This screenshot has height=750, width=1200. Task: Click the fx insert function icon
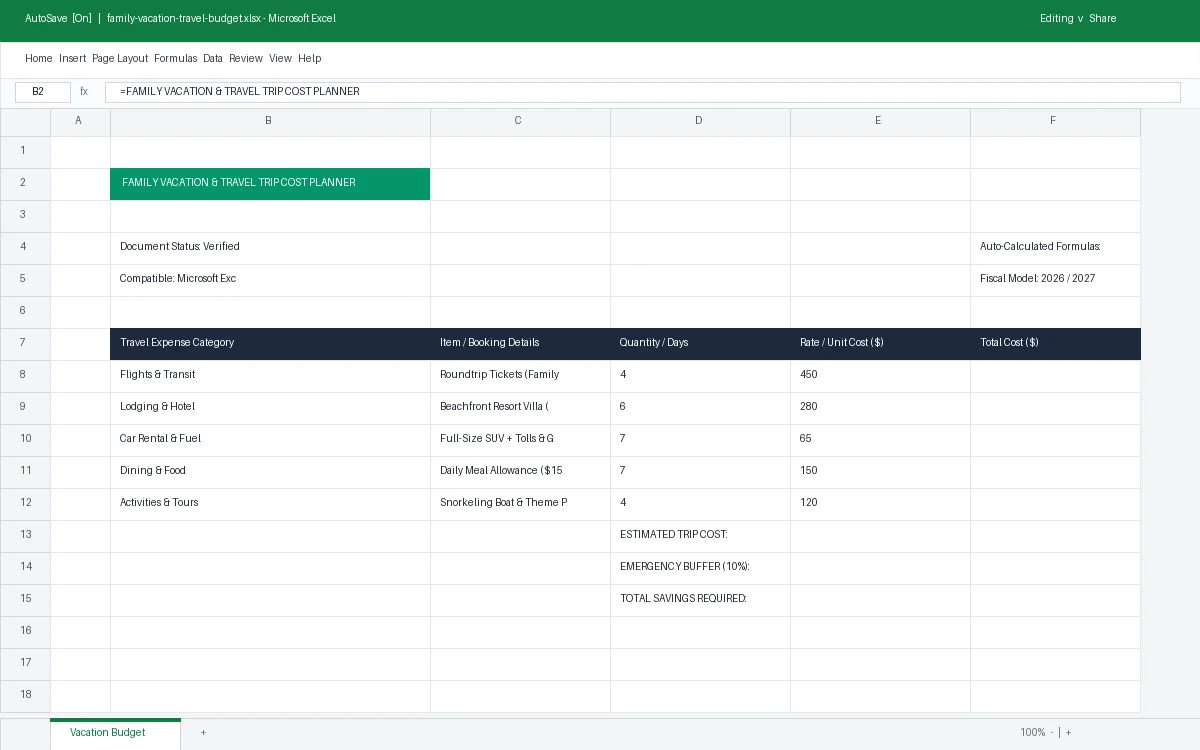pos(84,92)
